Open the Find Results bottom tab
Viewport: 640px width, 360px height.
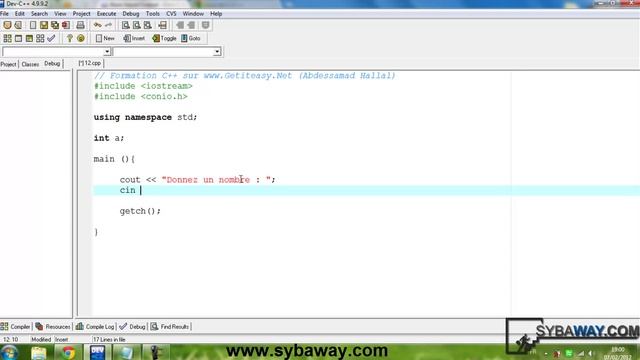click(x=170, y=327)
